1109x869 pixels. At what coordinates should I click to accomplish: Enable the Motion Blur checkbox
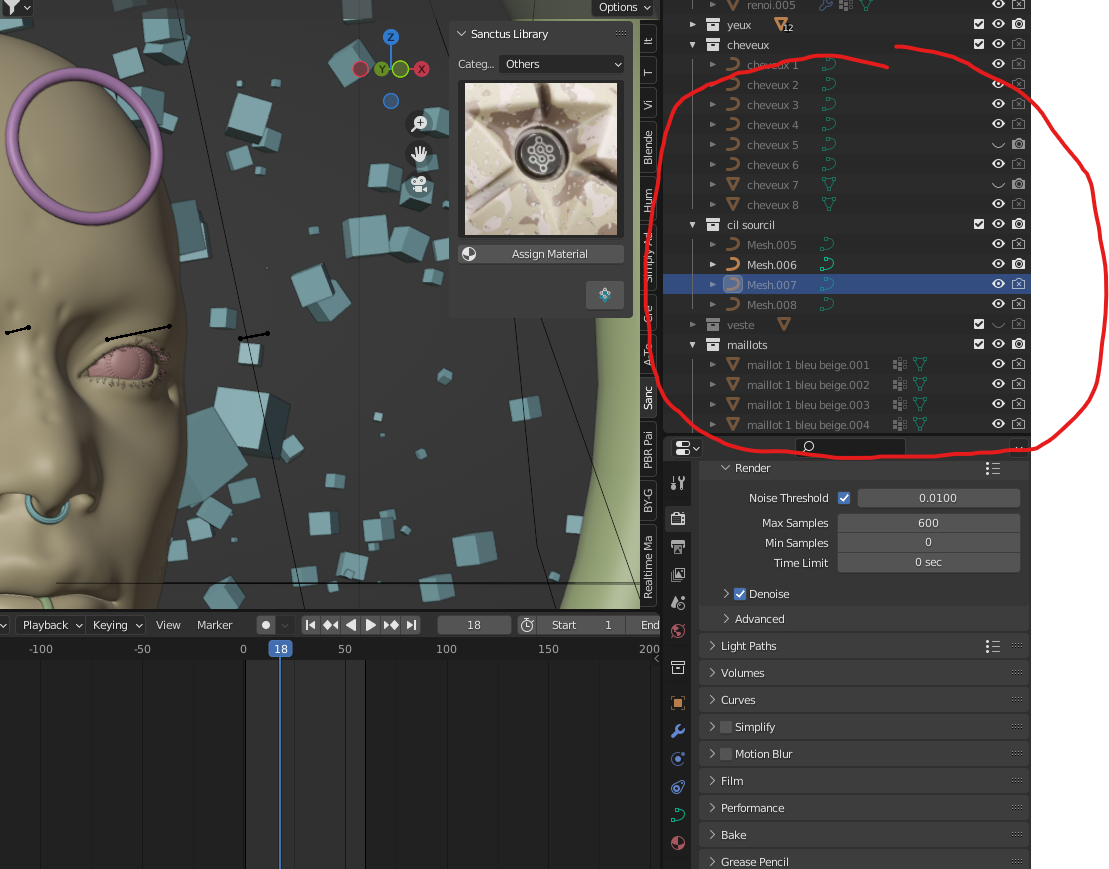pyautogui.click(x=726, y=754)
